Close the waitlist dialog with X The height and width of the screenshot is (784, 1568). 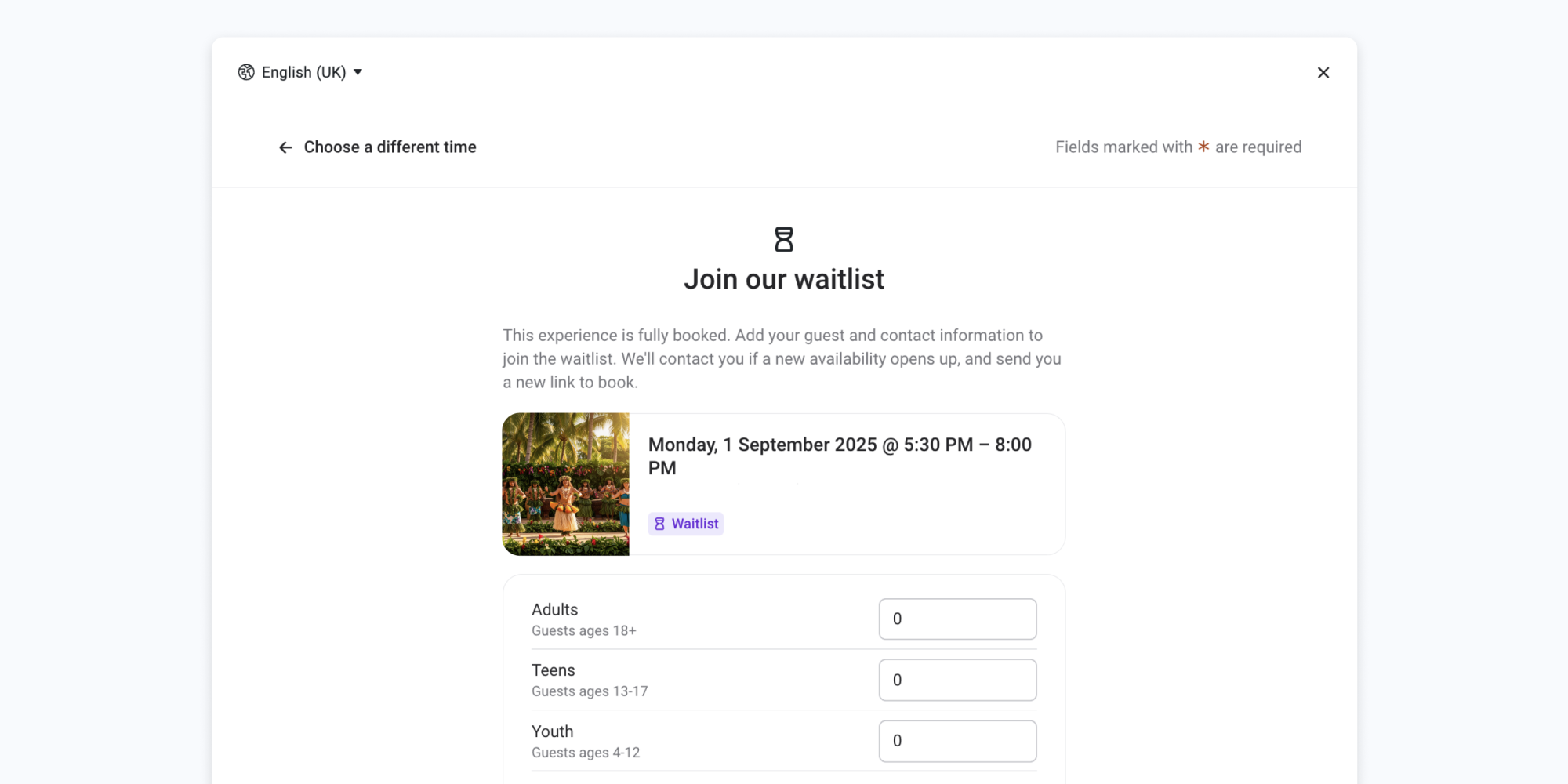[1323, 73]
